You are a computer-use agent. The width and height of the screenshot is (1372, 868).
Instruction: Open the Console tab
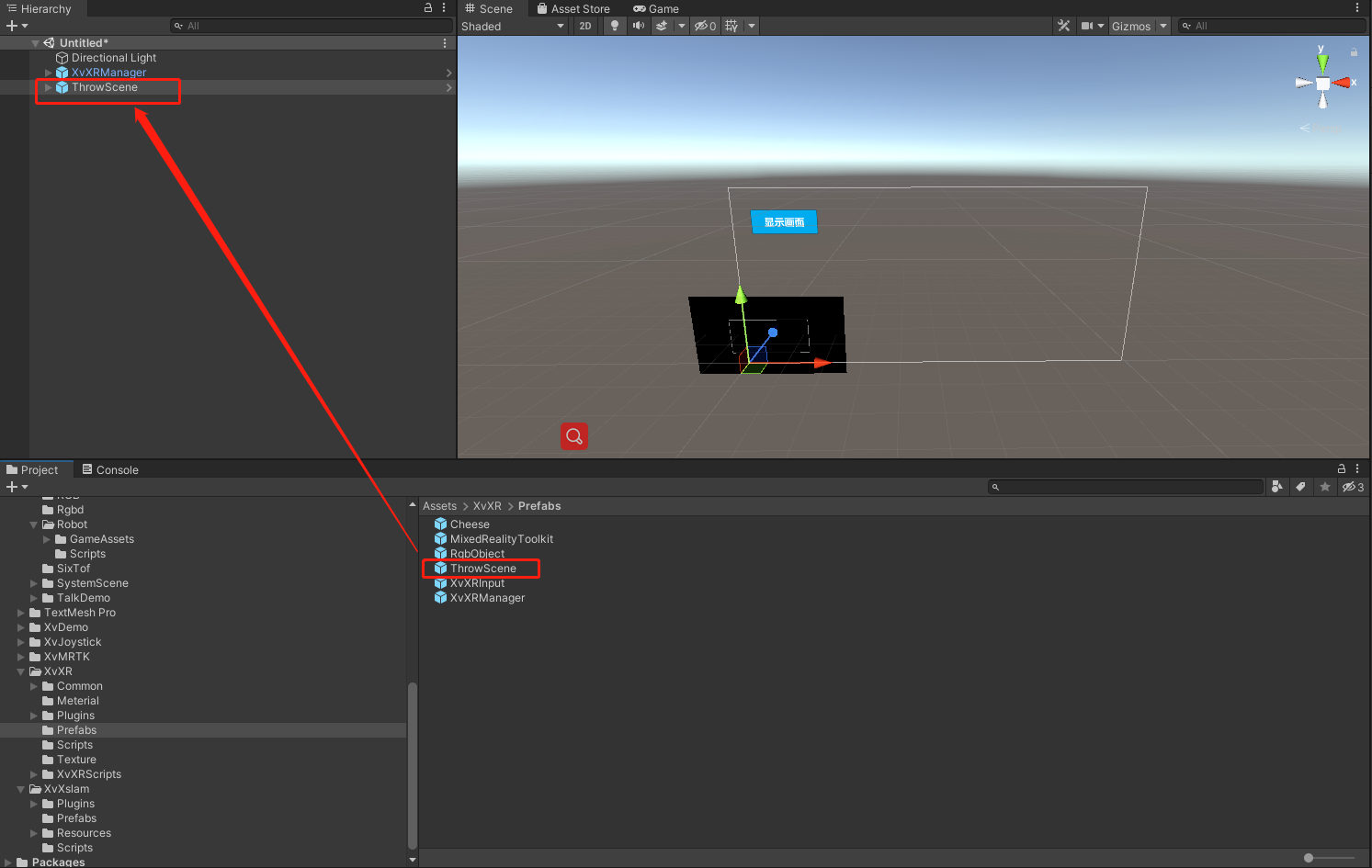pyautogui.click(x=110, y=469)
